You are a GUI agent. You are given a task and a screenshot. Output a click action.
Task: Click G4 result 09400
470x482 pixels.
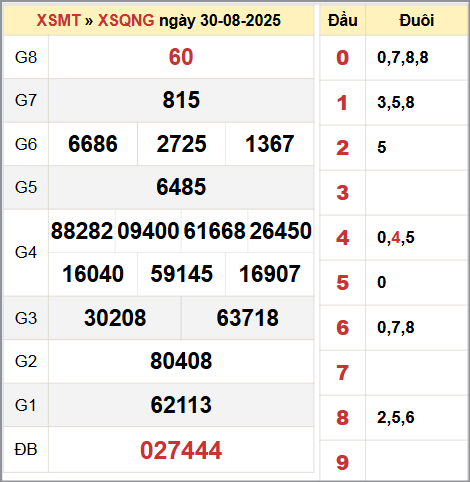pos(148,231)
